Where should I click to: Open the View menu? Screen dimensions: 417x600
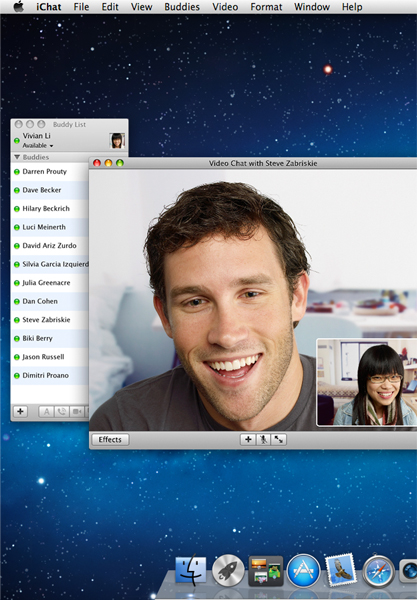point(141,7)
